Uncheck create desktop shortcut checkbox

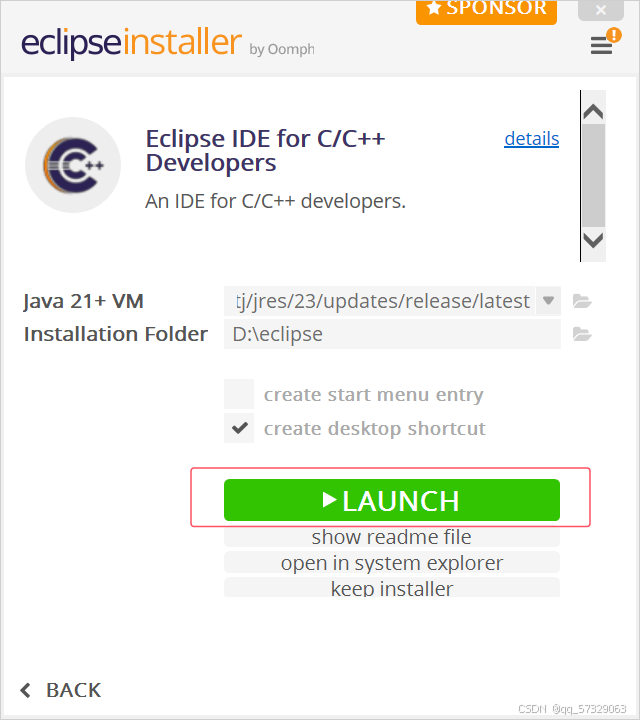[x=239, y=428]
